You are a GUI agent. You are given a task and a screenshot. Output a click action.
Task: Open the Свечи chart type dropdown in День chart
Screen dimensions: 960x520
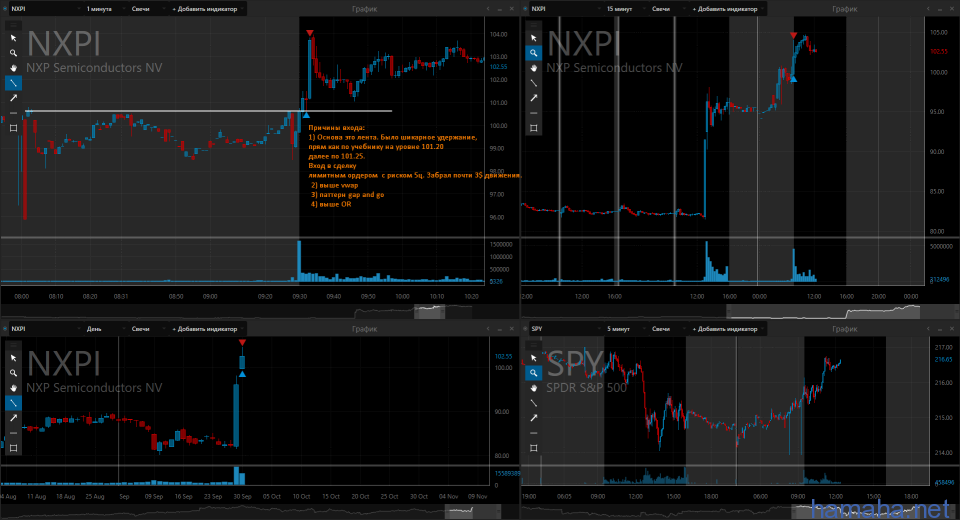(x=147, y=329)
